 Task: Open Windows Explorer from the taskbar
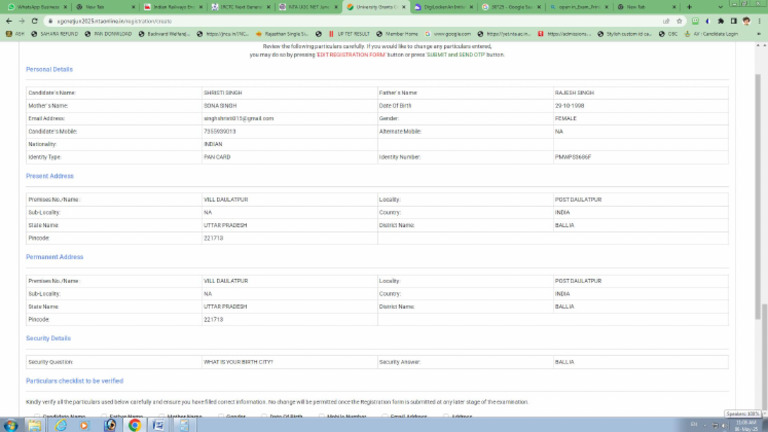coord(34,425)
